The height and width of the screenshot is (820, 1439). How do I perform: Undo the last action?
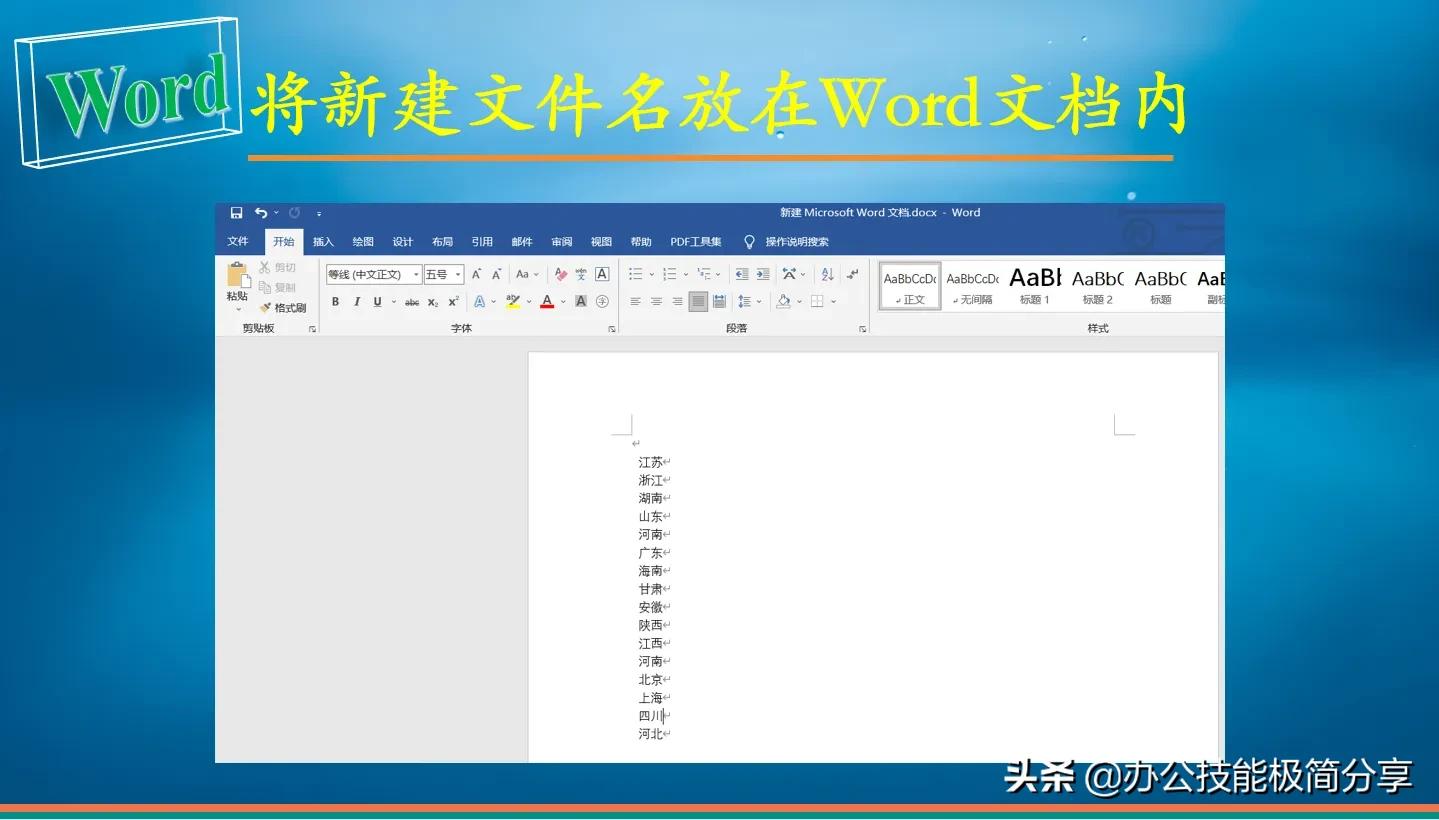coord(260,213)
